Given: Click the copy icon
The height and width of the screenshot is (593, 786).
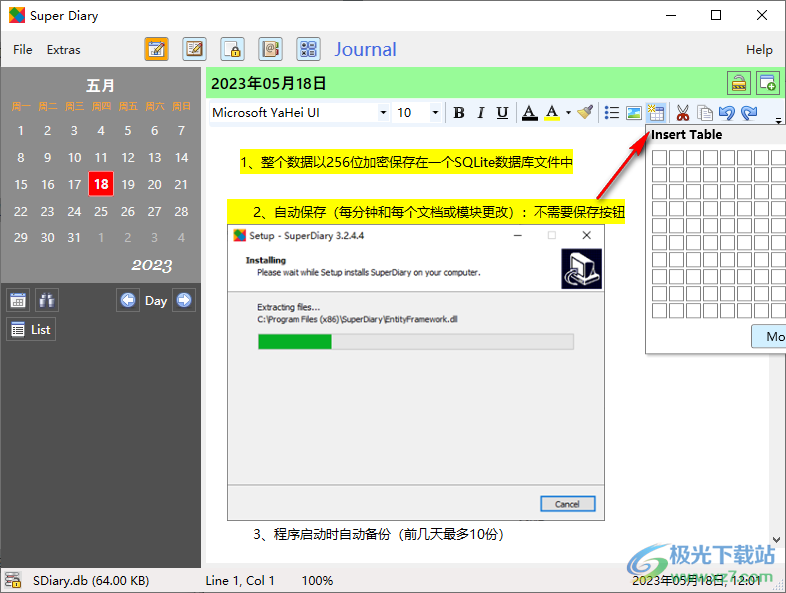Looking at the screenshot, I should tap(705, 113).
